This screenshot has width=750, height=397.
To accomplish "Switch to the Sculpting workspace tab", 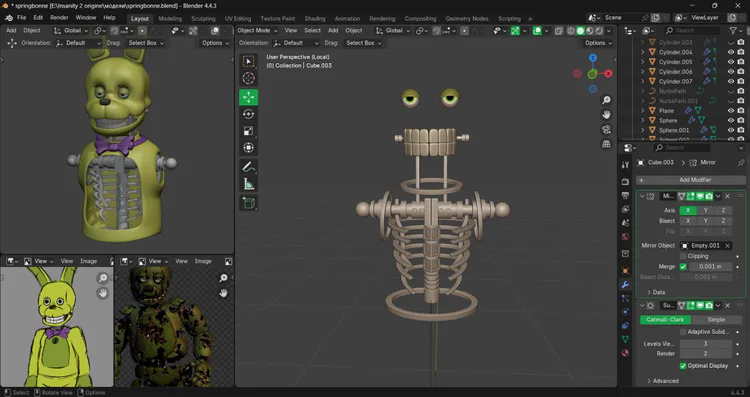I will point(203,19).
